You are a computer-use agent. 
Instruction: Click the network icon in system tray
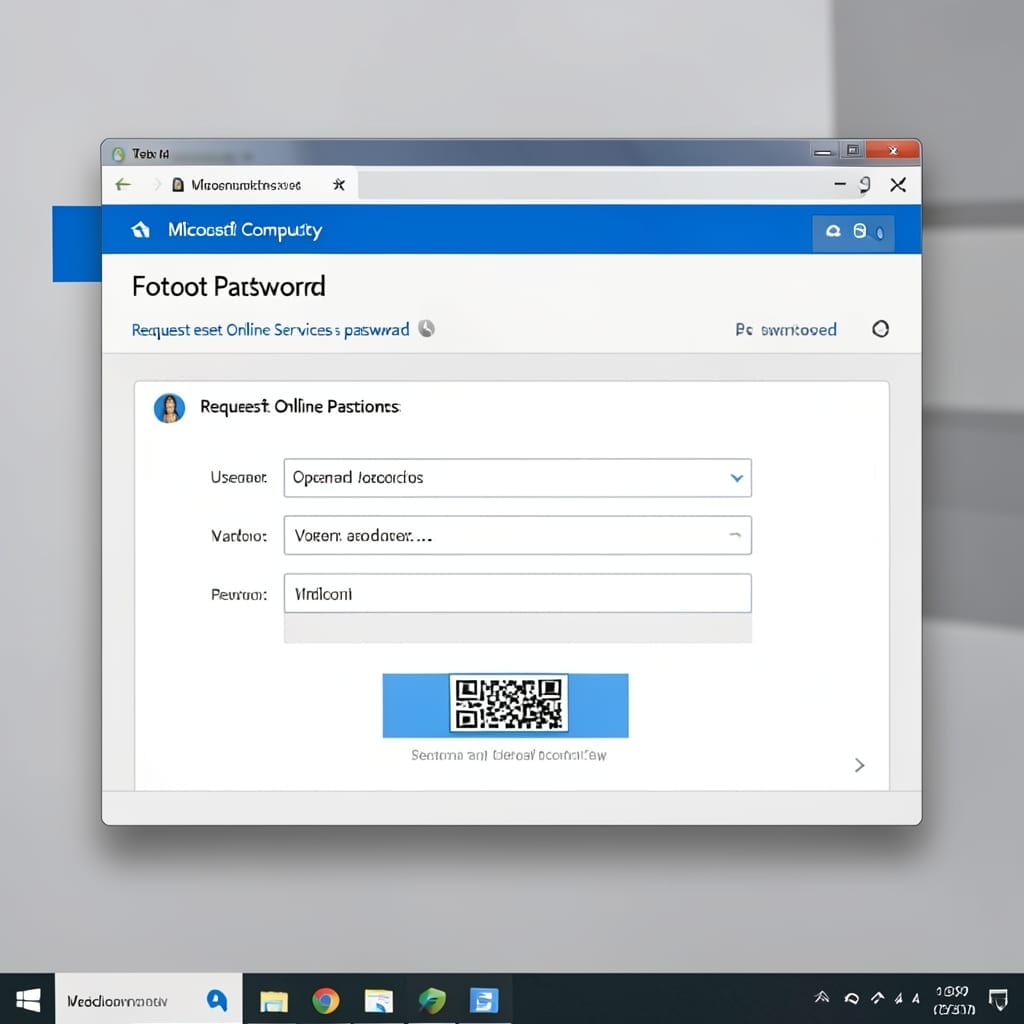tap(878, 998)
